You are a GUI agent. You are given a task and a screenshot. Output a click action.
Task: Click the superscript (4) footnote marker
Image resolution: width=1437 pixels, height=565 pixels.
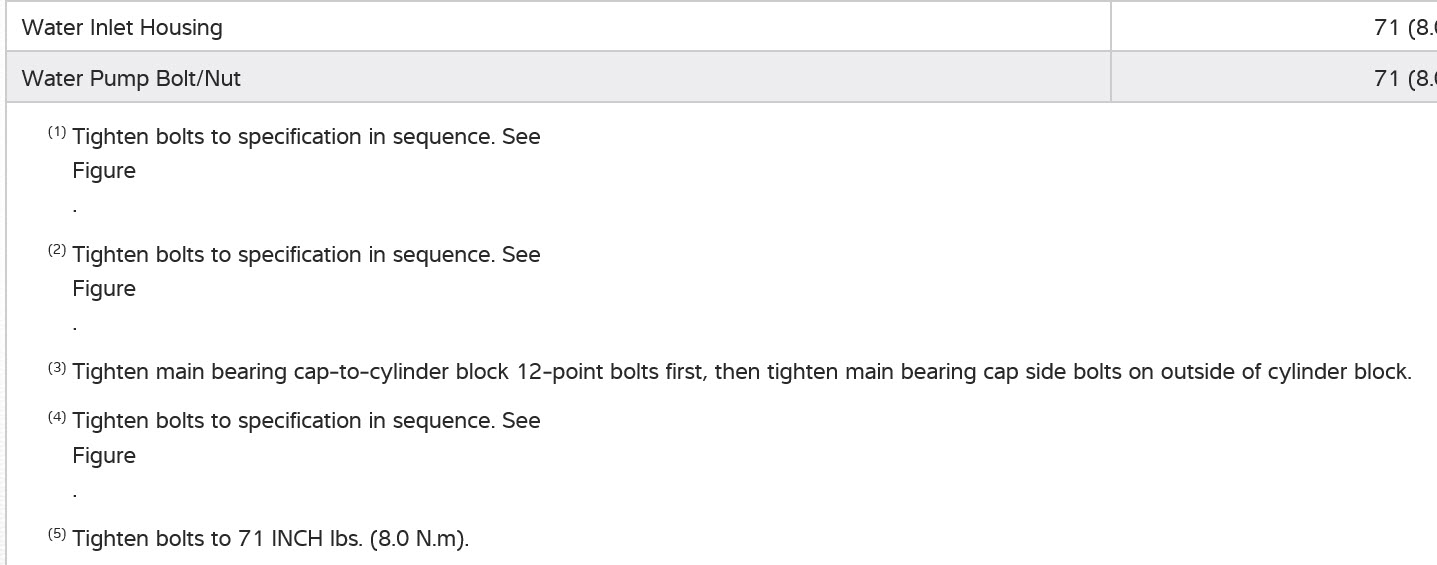point(57,417)
